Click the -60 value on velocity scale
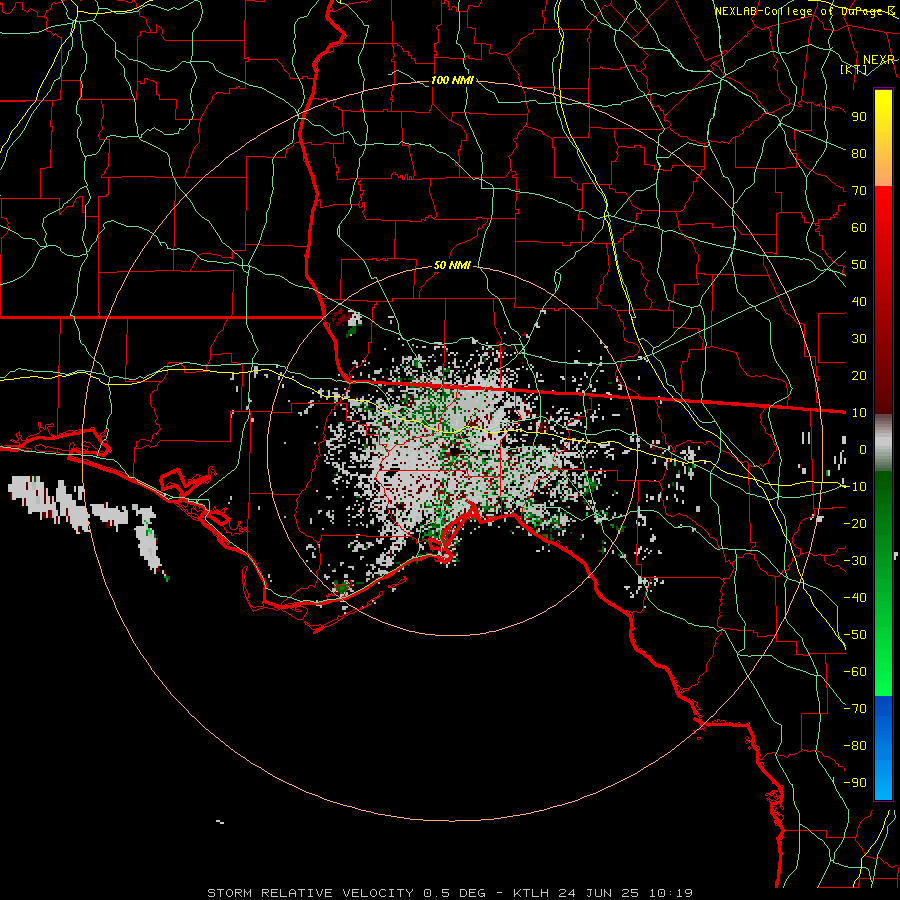 [855, 672]
